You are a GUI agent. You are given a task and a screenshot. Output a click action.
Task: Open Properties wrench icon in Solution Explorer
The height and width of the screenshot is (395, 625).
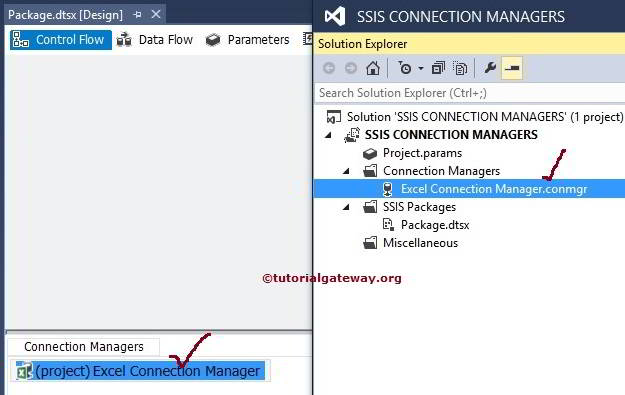[490, 68]
